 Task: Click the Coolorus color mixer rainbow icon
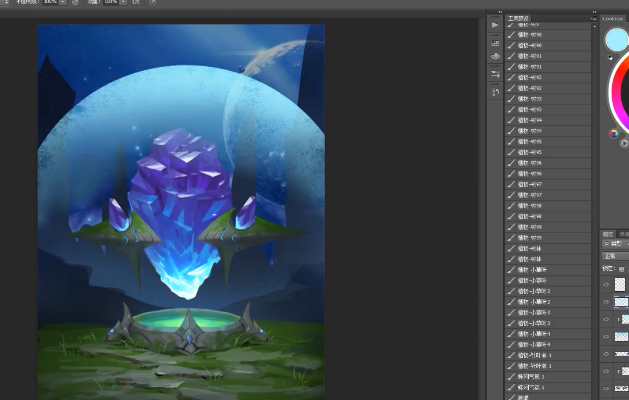pos(613,134)
